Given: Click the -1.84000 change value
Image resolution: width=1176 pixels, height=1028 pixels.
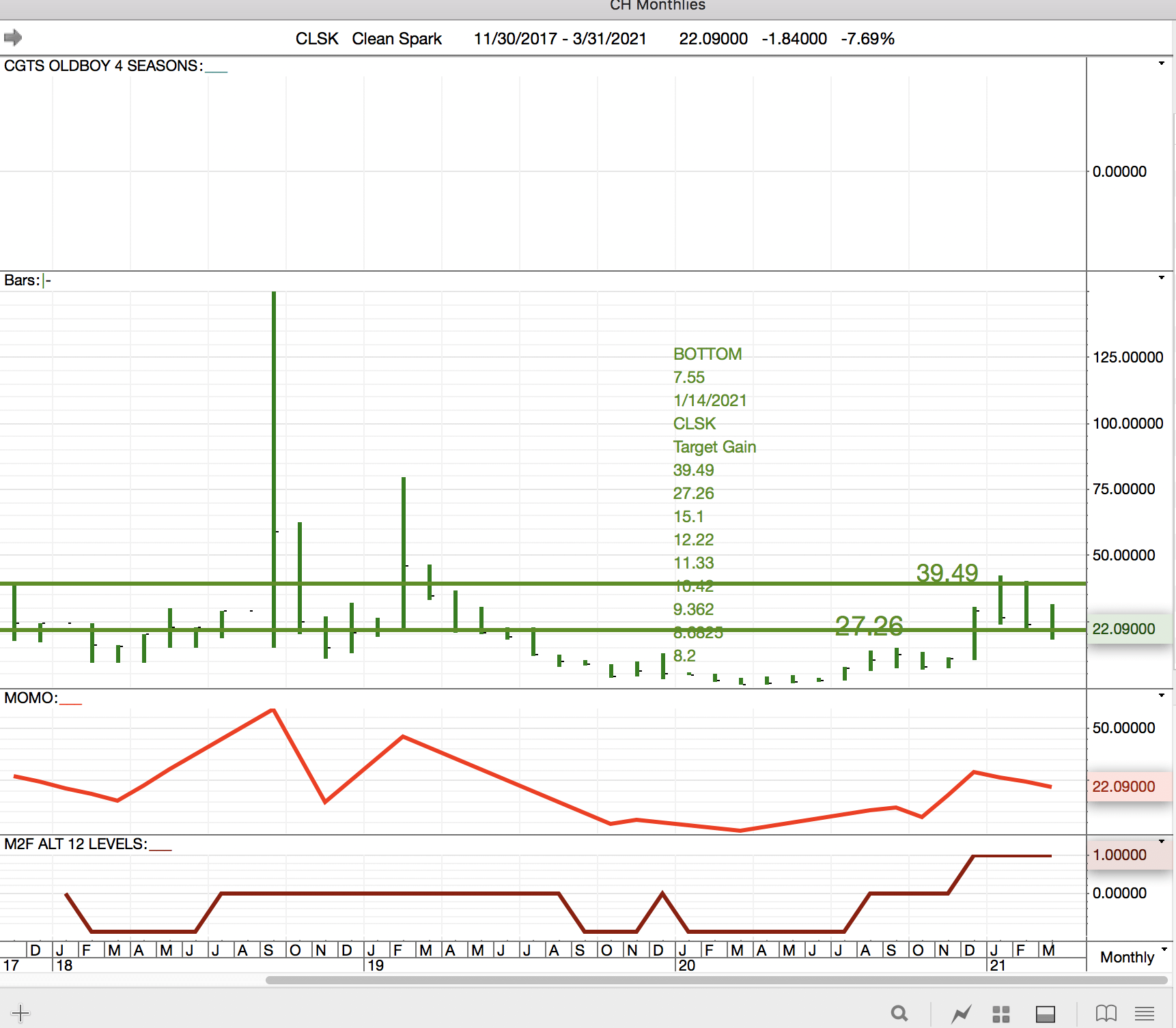Looking at the screenshot, I should 794,39.
